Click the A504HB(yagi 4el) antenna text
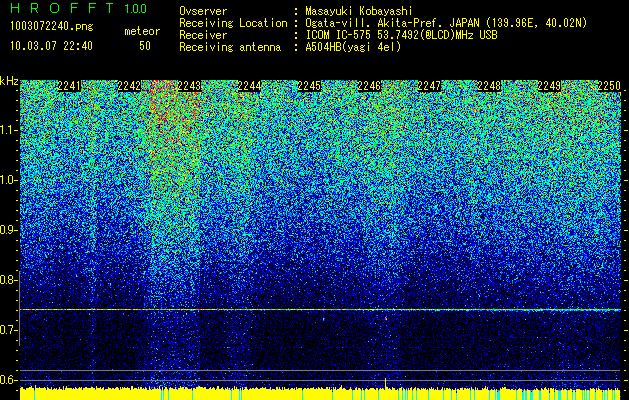 [353, 47]
